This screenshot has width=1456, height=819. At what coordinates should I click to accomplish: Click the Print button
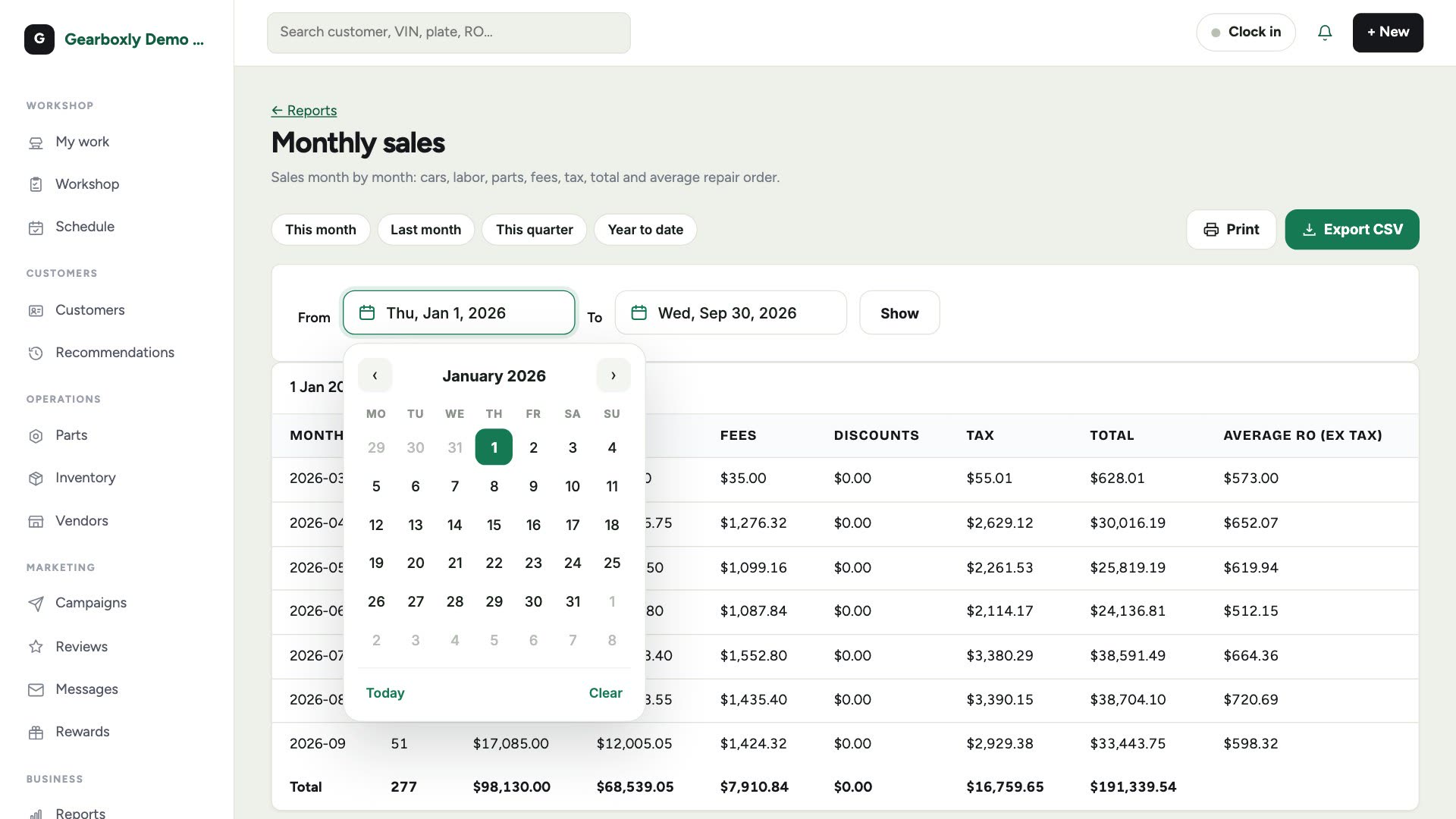1231,230
